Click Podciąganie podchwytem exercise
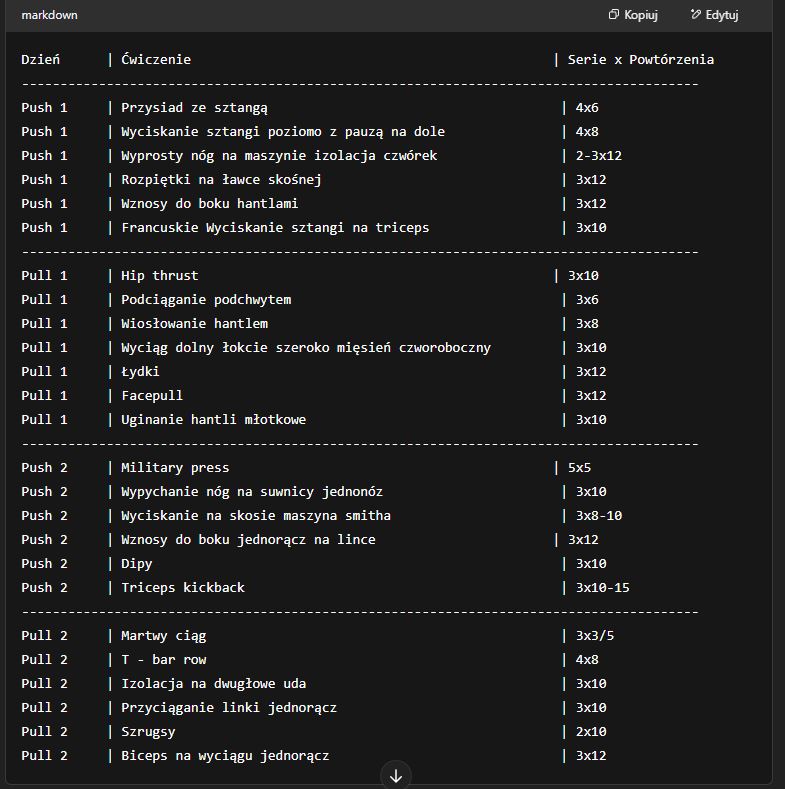 pos(206,300)
